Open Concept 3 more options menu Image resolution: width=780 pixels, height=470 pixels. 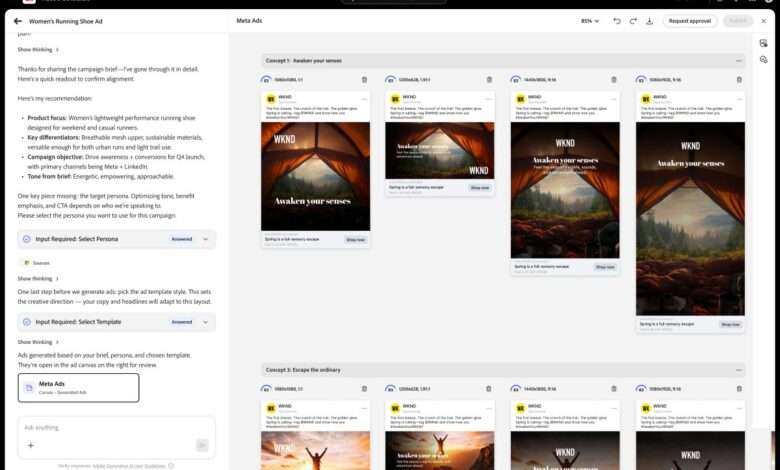tap(739, 370)
